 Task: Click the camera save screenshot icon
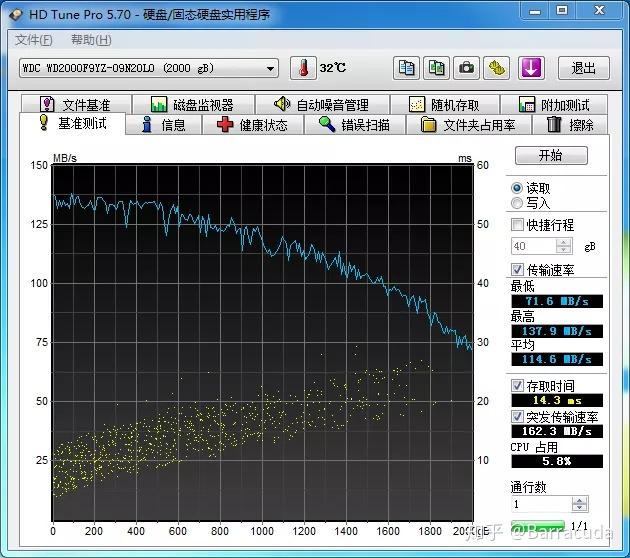[466, 68]
